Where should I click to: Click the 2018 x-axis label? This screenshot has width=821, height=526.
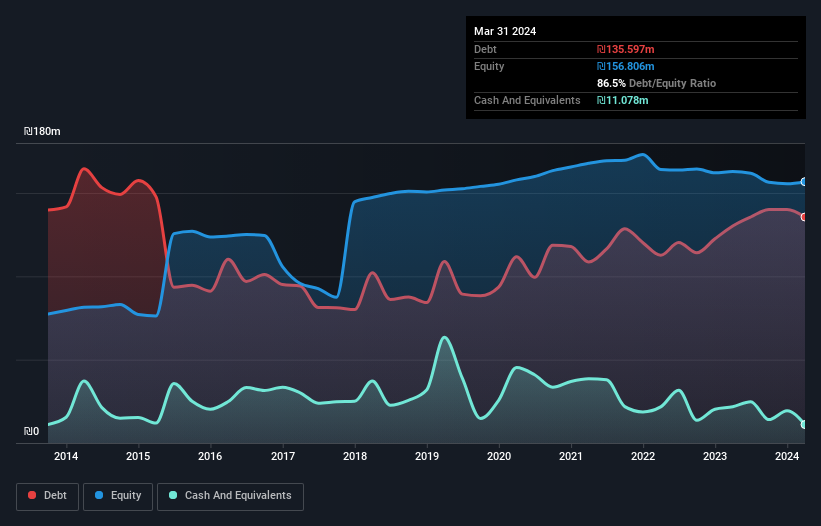pyautogui.click(x=355, y=456)
